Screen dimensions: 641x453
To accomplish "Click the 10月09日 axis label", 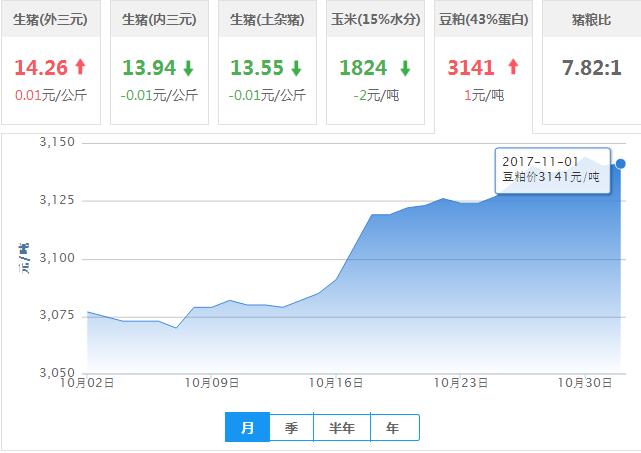I will (212, 383).
